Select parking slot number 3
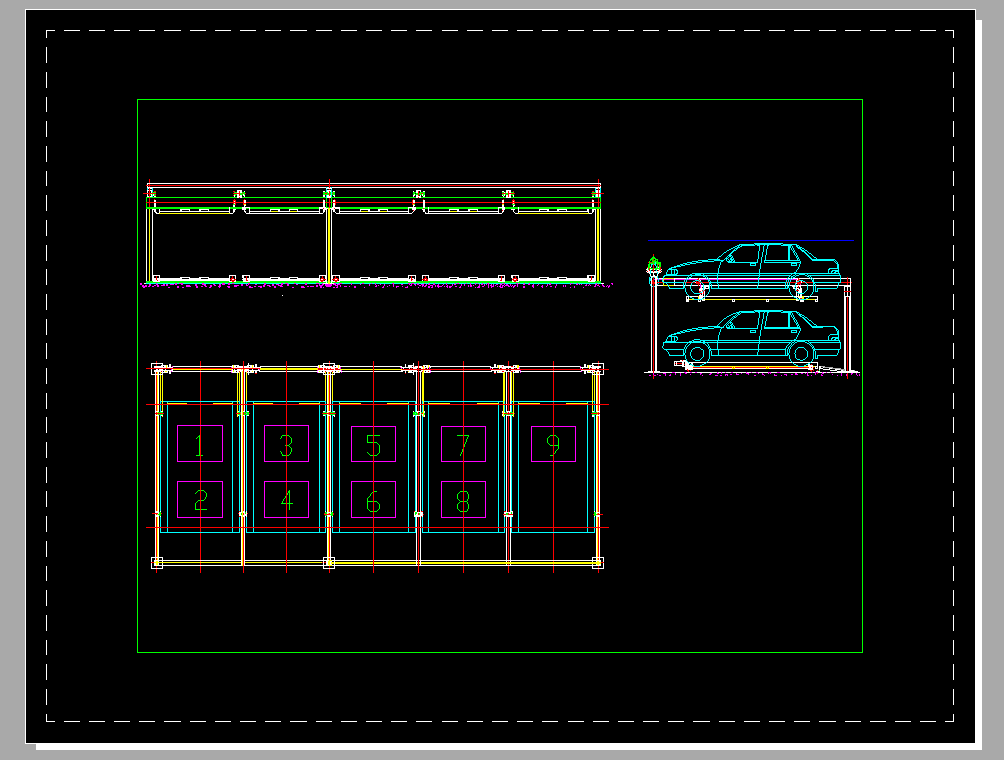This screenshot has width=1004, height=760. coord(286,443)
